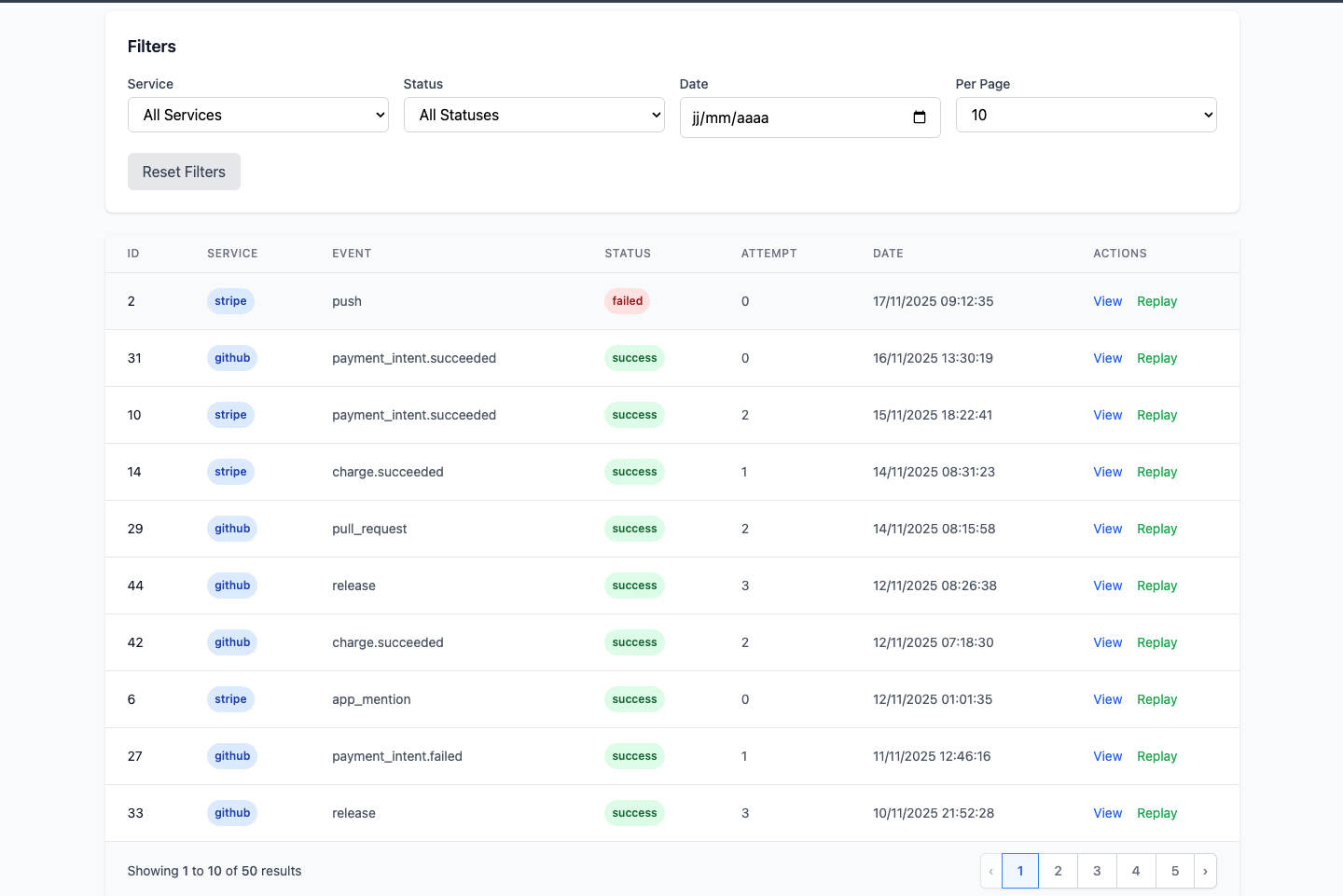
Task: Open the Per Page dropdown
Action: coord(1086,115)
